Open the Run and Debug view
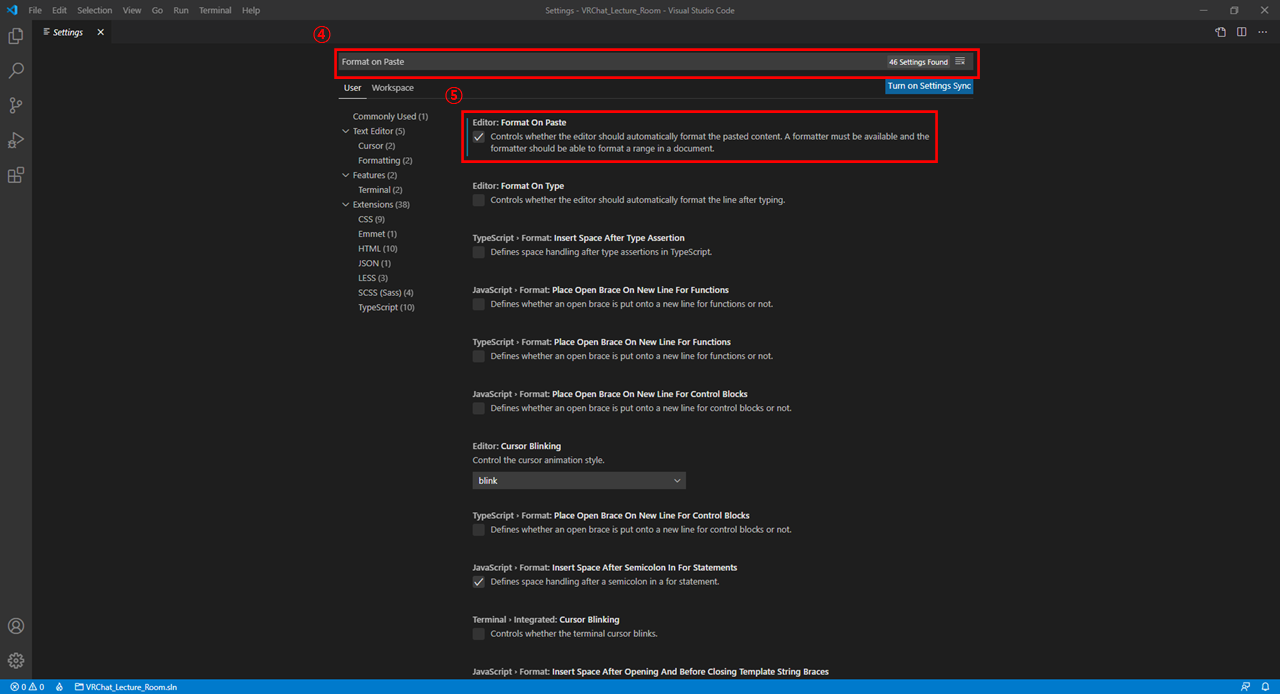Screen dimensions: 1280x694 [x=16, y=140]
